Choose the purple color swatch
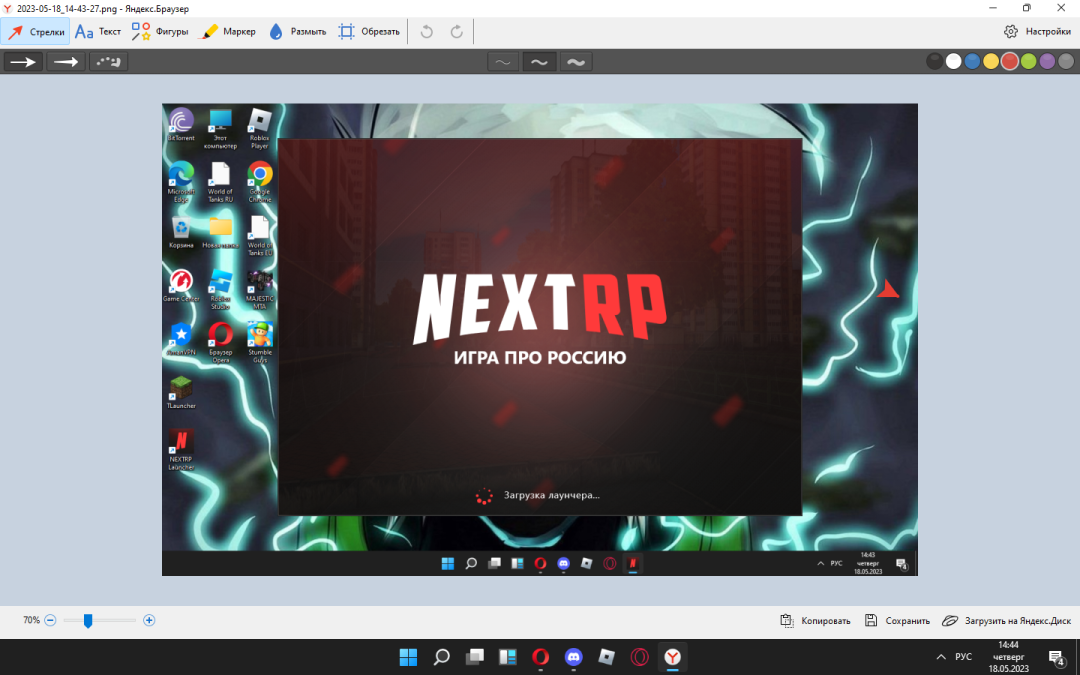The height and width of the screenshot is (675, 1080). (1047, 62)
